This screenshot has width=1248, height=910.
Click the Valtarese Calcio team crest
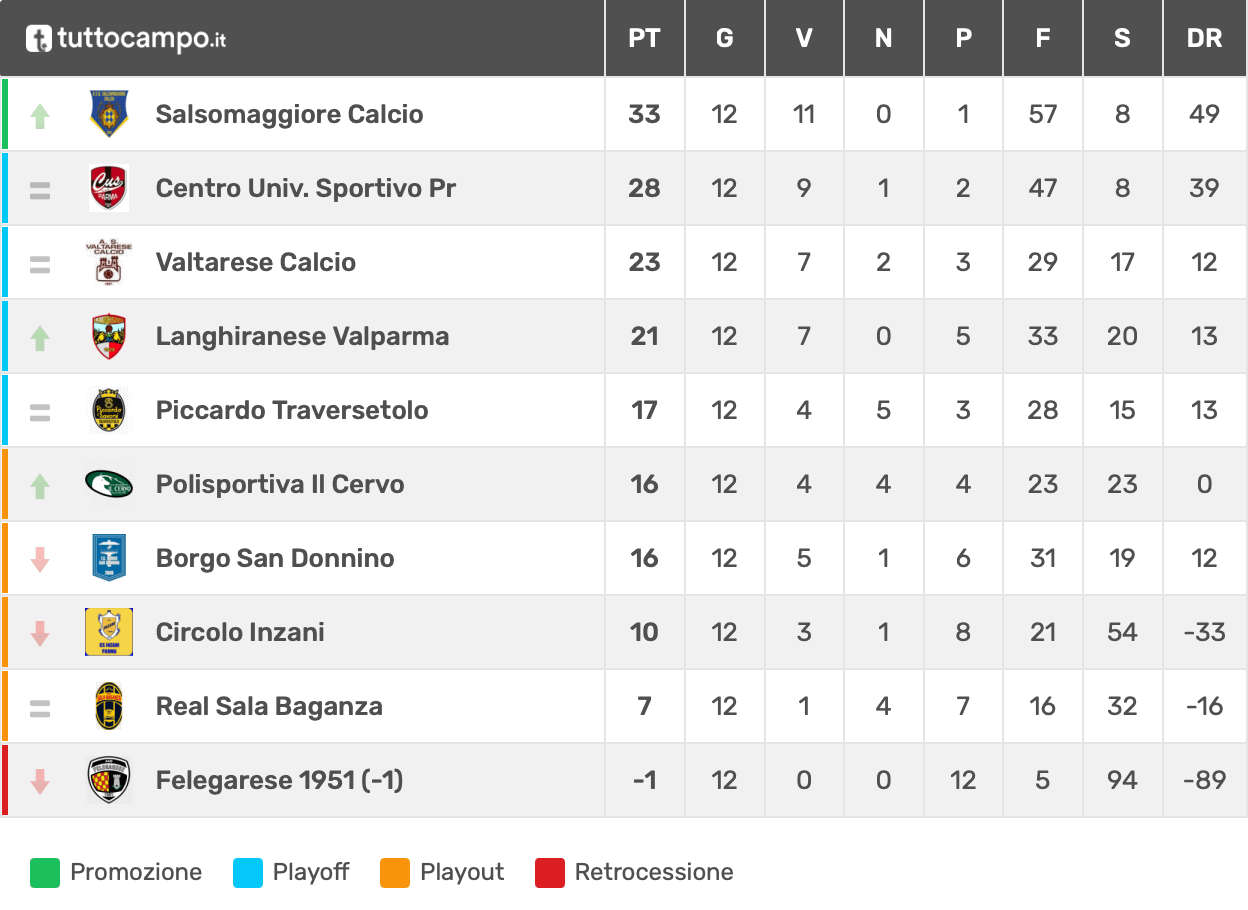(109, 262)
